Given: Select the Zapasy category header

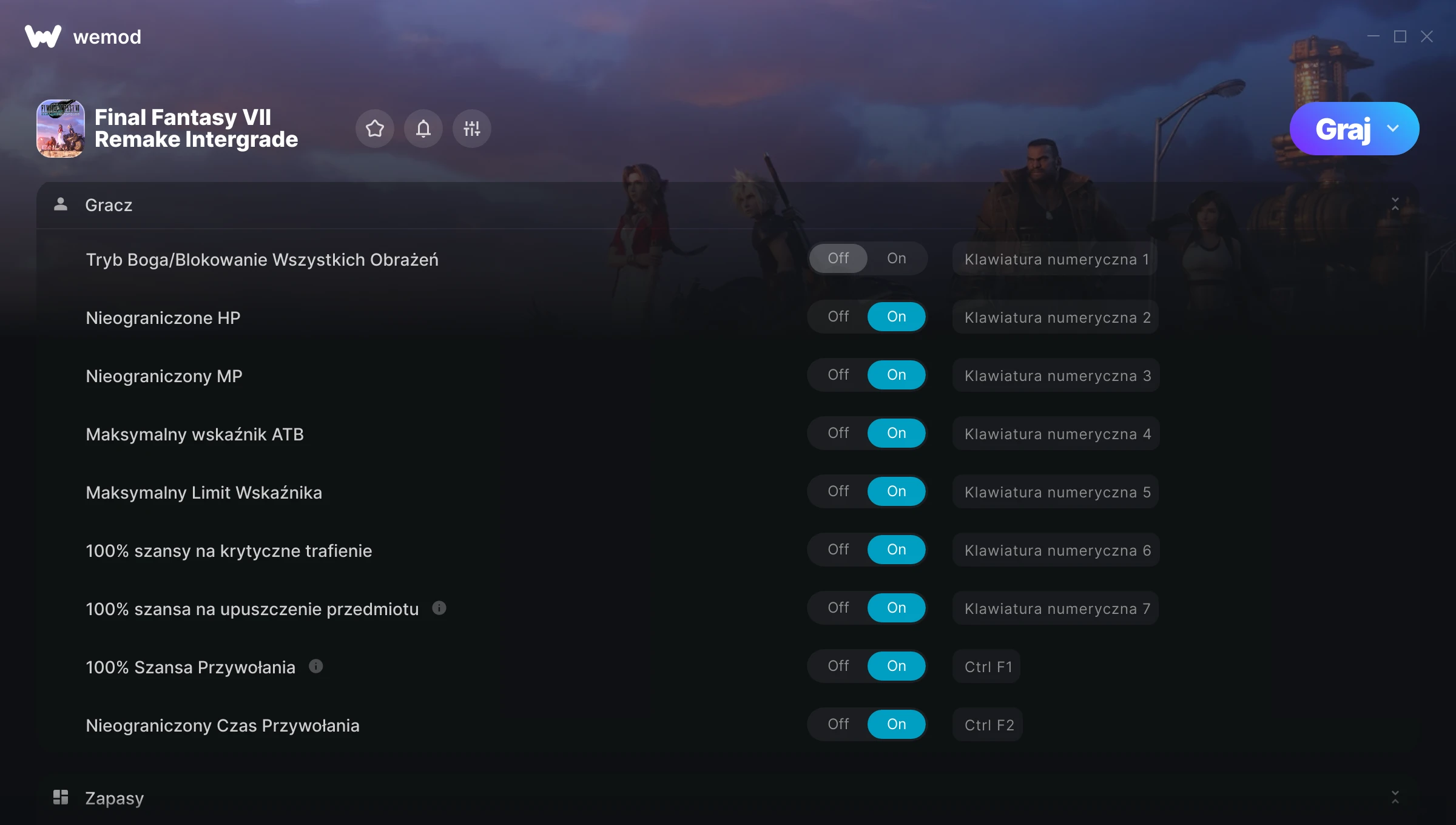Looking at the screenshot, I should 728,798.
